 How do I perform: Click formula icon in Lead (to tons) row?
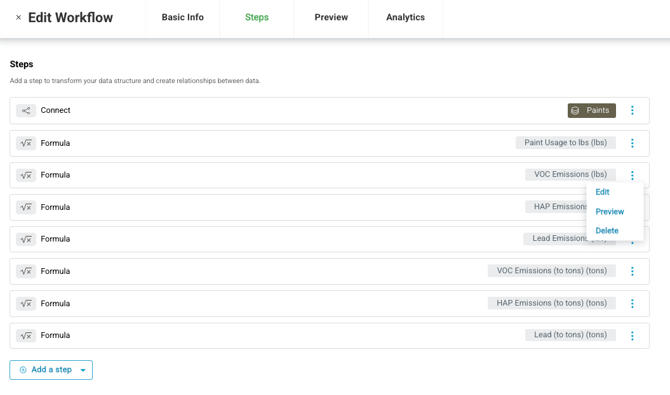click(x=26, y=336)
